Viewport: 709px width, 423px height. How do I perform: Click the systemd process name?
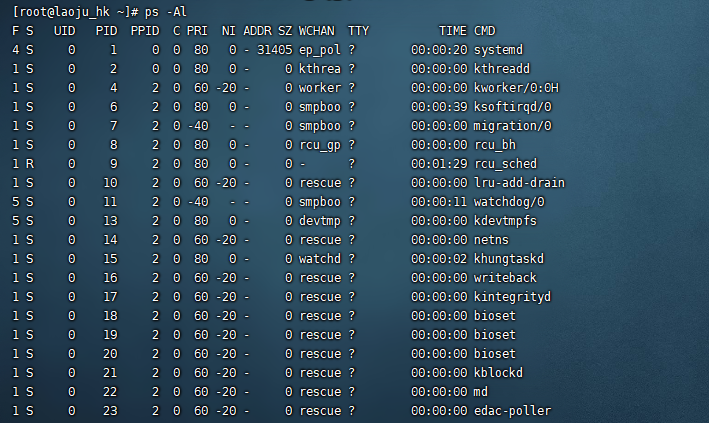click(x=499, y=49)
